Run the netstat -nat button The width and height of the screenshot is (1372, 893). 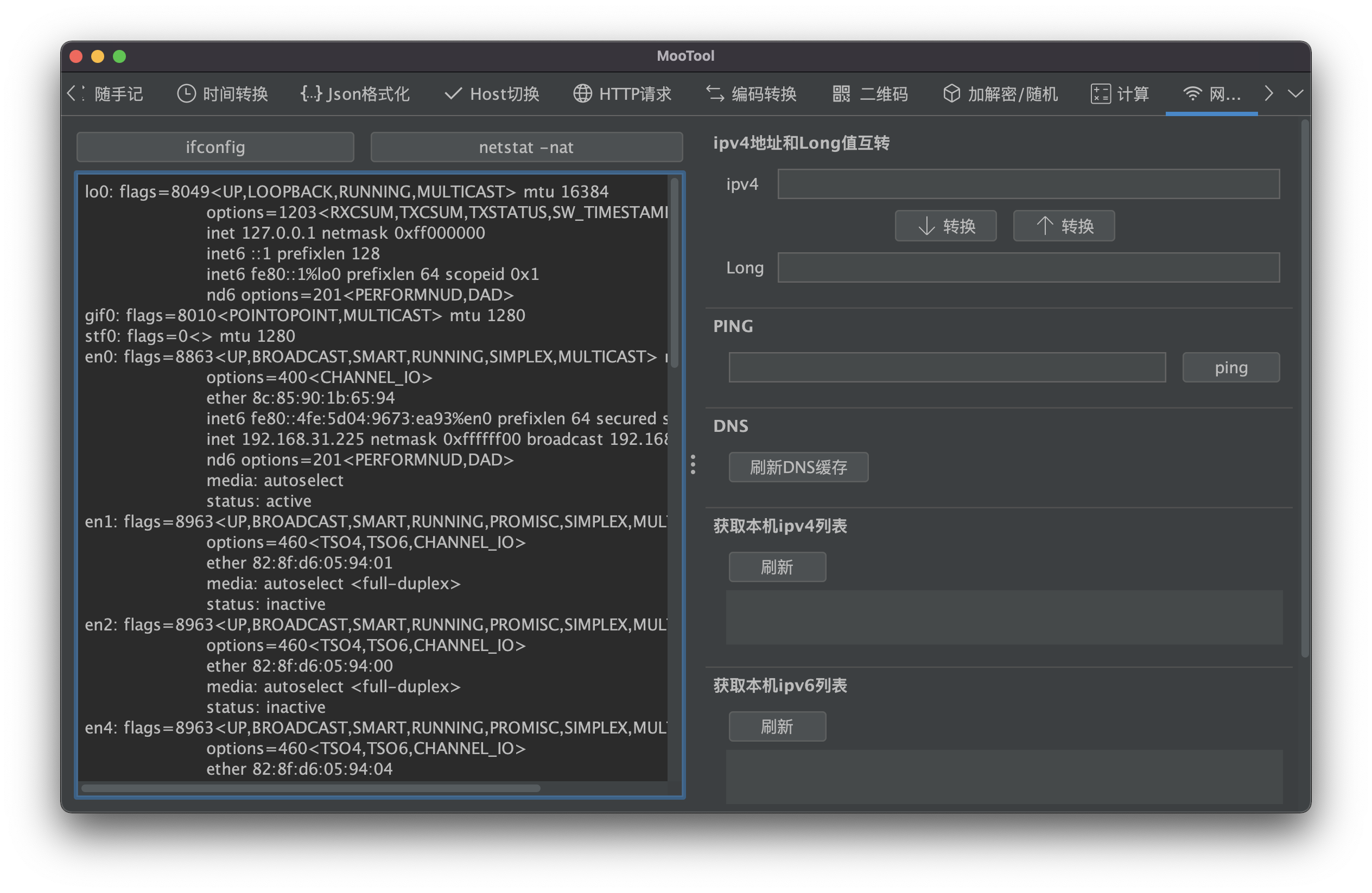pos(526,147)
